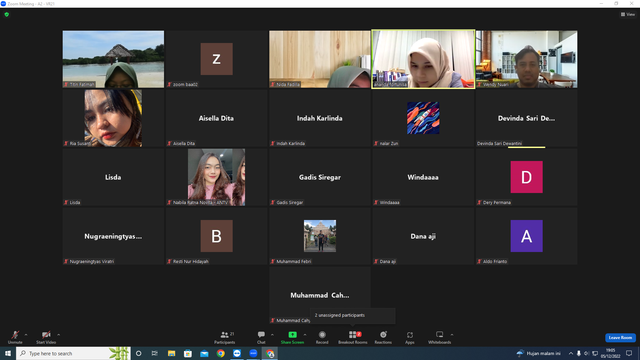The width and height of the screenshot is (640, 360).
Task: Open the Reactions menu
Action: [x=383, y=337]
